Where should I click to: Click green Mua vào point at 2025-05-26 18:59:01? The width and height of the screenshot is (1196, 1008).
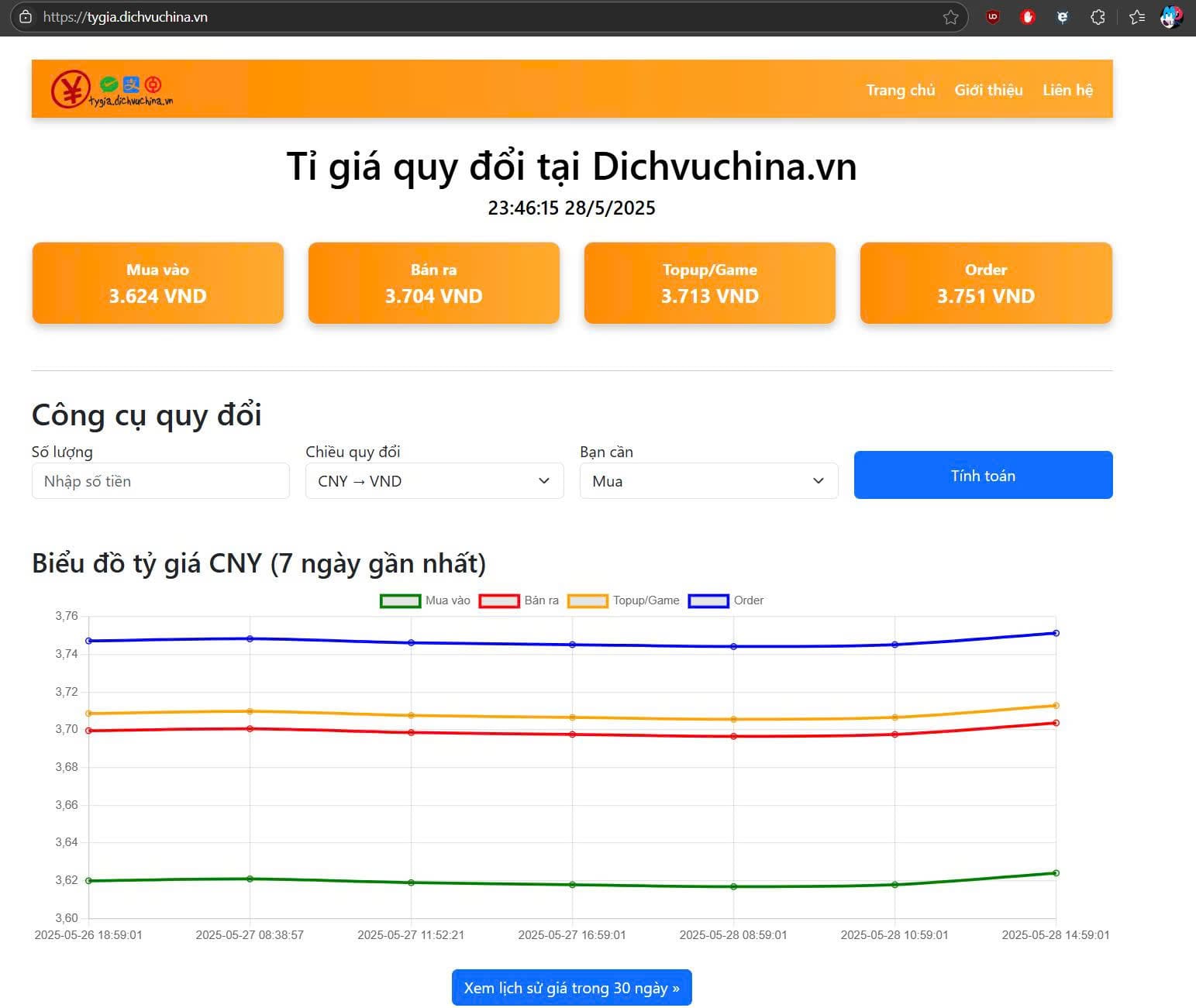[89, 881]
